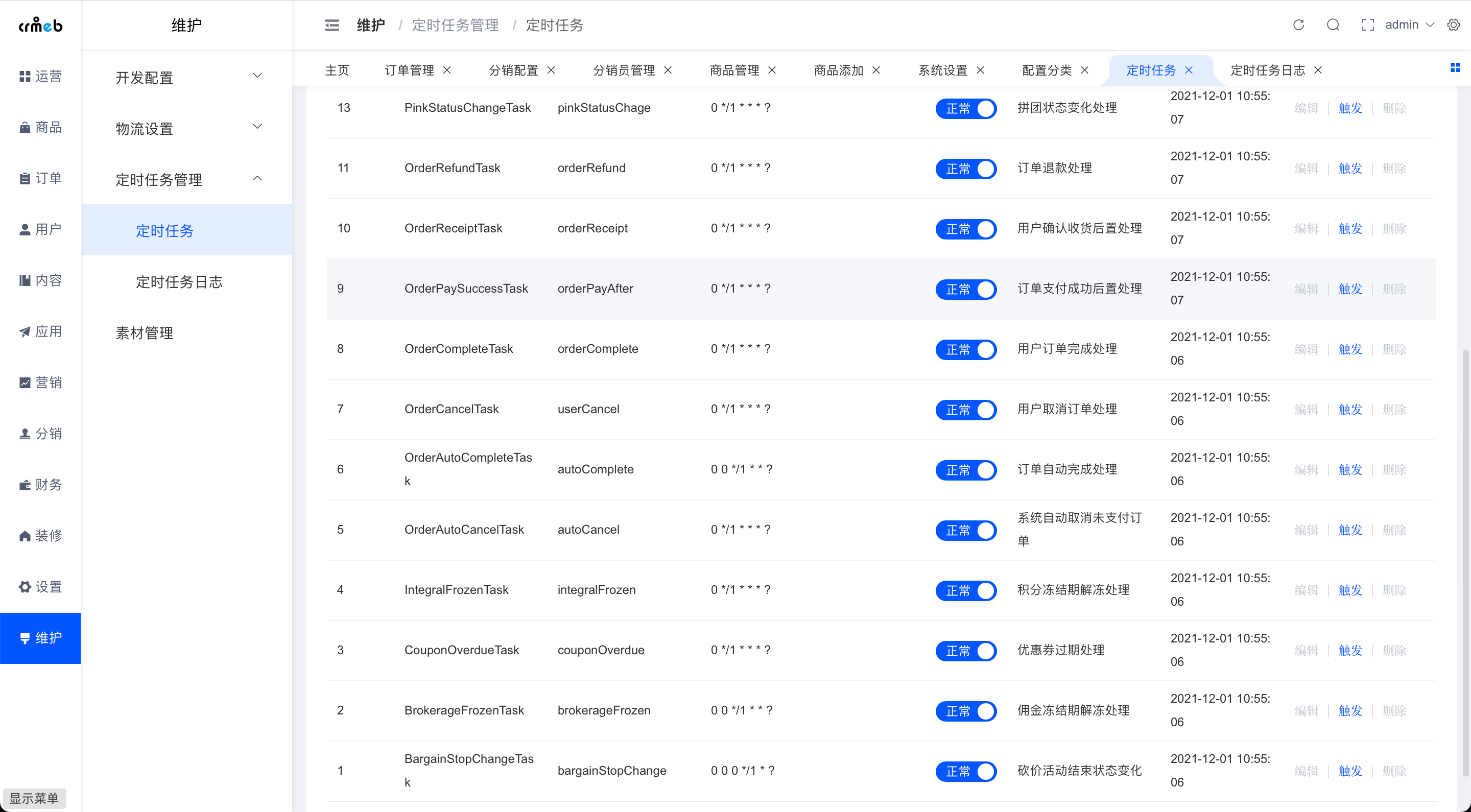Open the tabs grid options icon
The image size is (1471, 812).
(1455, 68)
